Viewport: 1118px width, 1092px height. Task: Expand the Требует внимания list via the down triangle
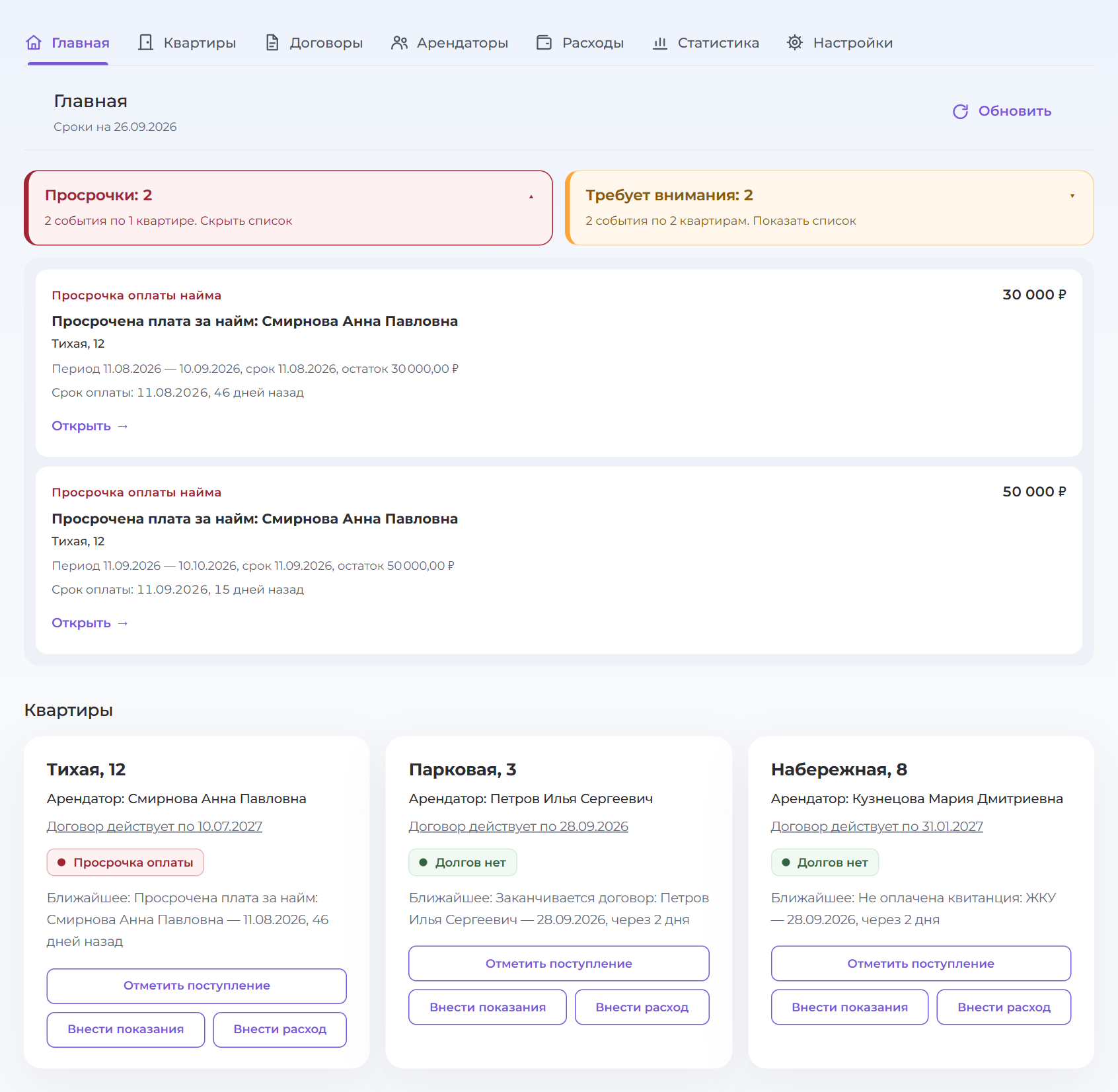pos(1072,196)
